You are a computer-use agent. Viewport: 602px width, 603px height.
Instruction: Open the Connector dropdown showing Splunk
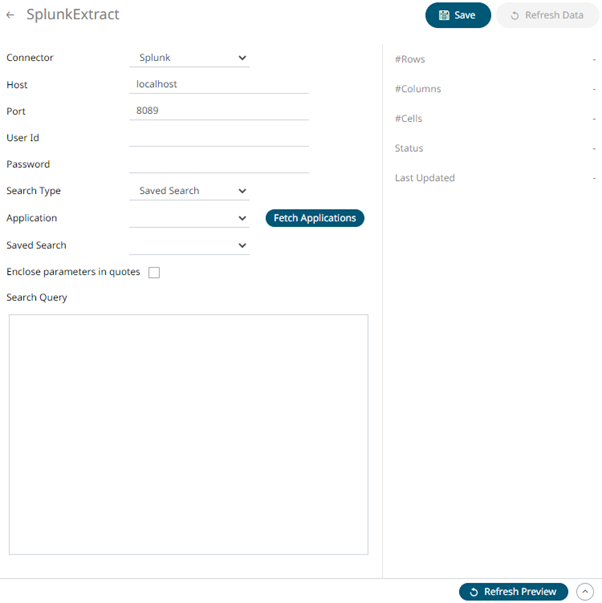(x=189, y=58)
